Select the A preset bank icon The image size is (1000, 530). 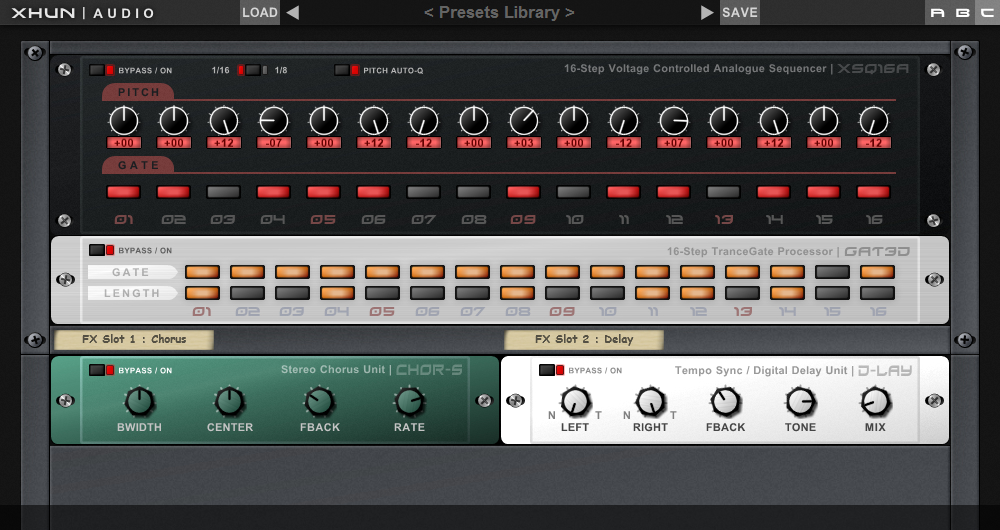pyautogui.click(x=937, y=13)
